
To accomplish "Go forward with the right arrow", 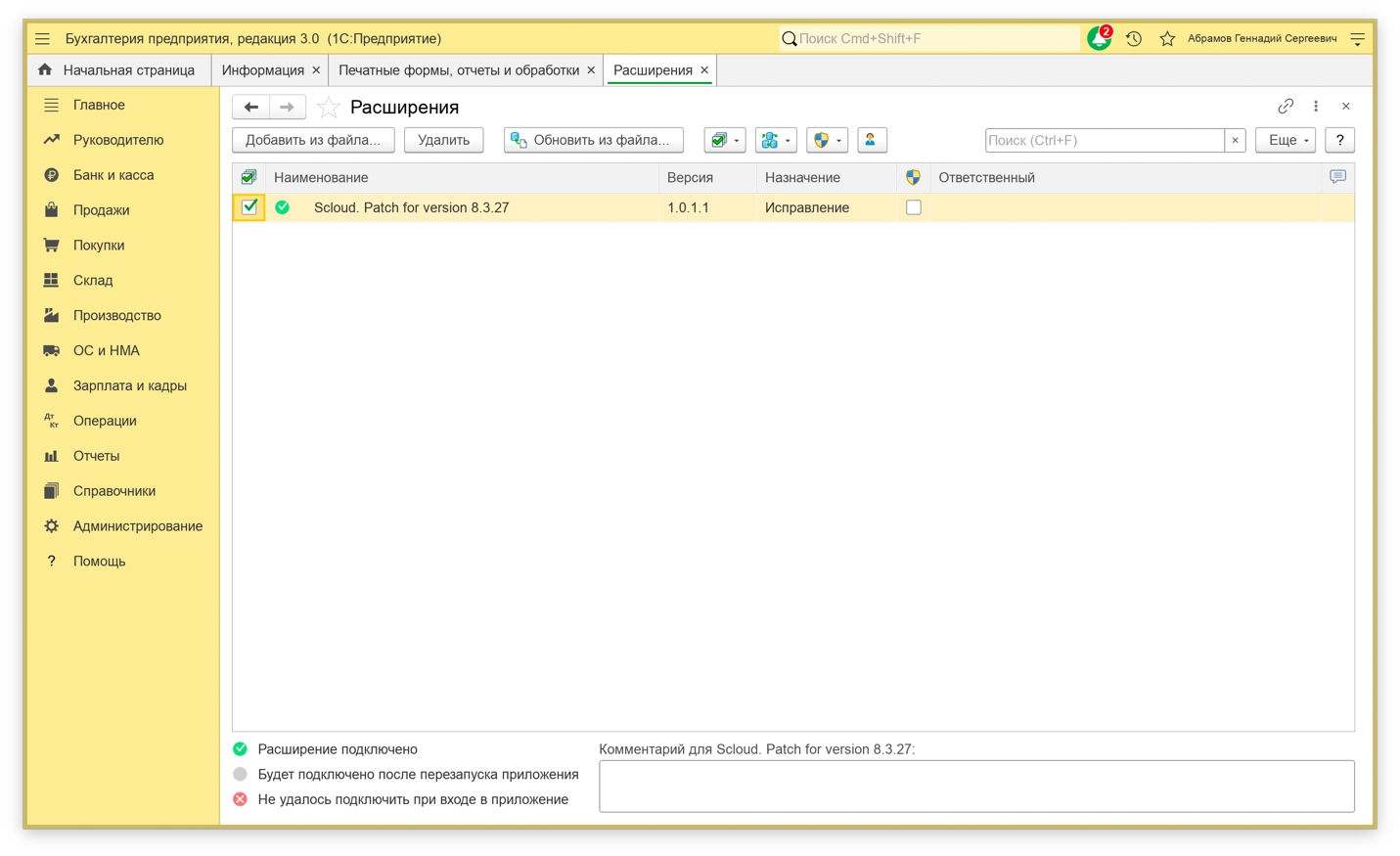I will [x=287, y=107].
